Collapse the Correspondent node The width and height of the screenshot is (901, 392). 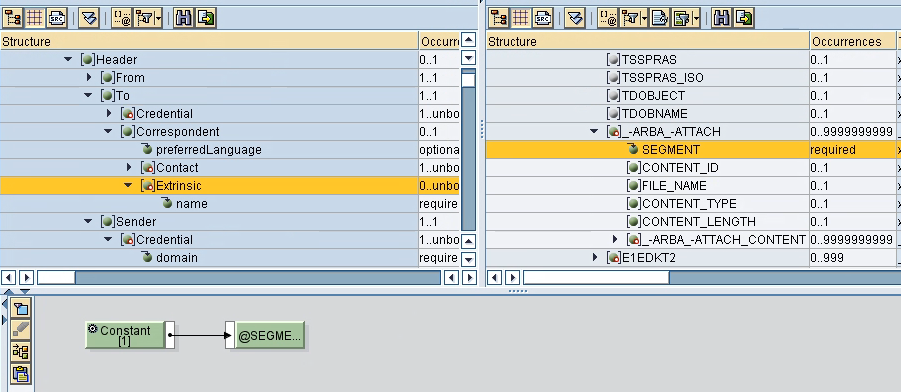tap(108, 132)
